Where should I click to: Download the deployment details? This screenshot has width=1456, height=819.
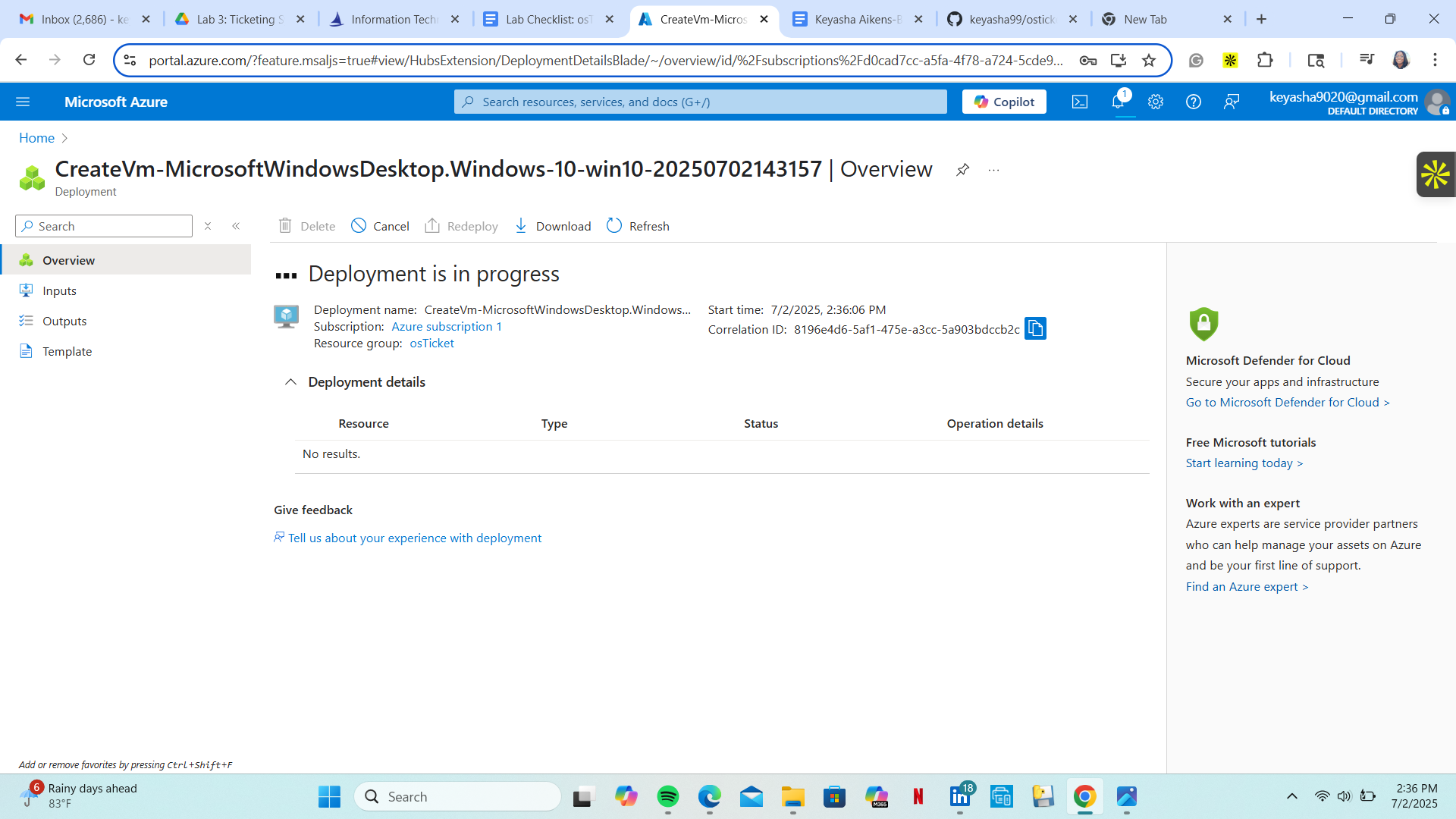pos(553,226)
